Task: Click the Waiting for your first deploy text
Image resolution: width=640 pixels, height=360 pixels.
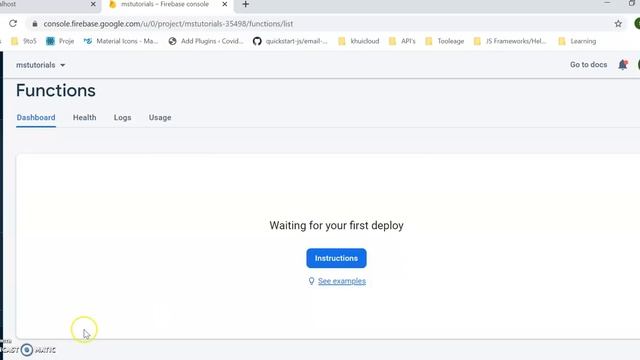Action: pos(336,226)
